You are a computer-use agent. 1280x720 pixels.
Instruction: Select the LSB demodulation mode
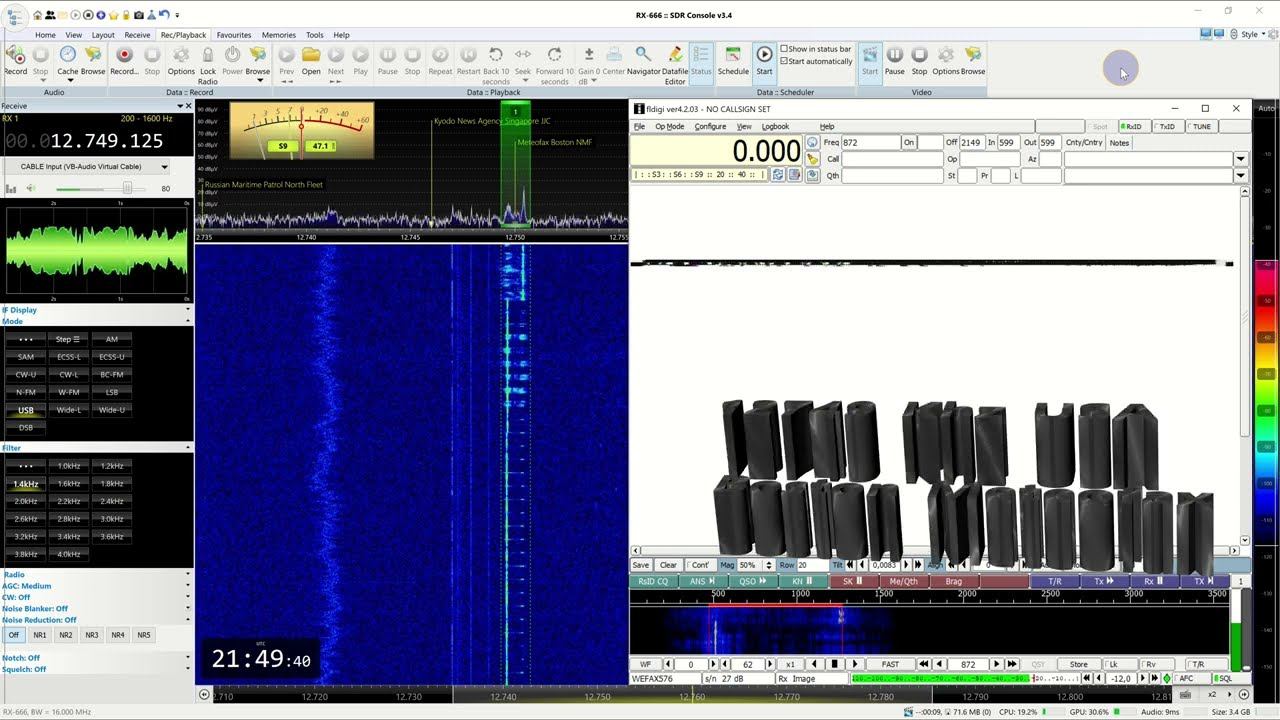pos(112,392)
